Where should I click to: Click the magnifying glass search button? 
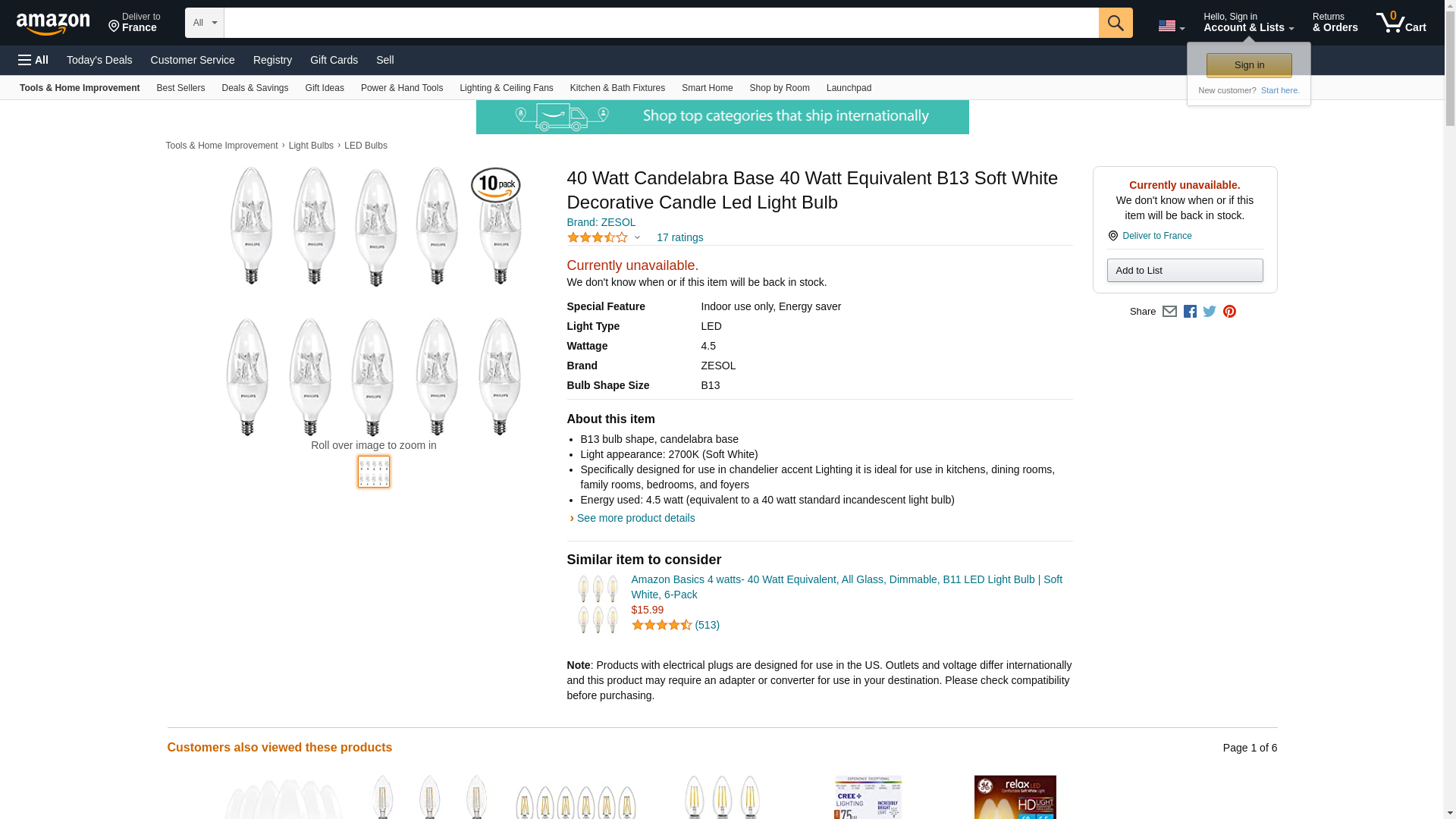tap(1115, 23)
